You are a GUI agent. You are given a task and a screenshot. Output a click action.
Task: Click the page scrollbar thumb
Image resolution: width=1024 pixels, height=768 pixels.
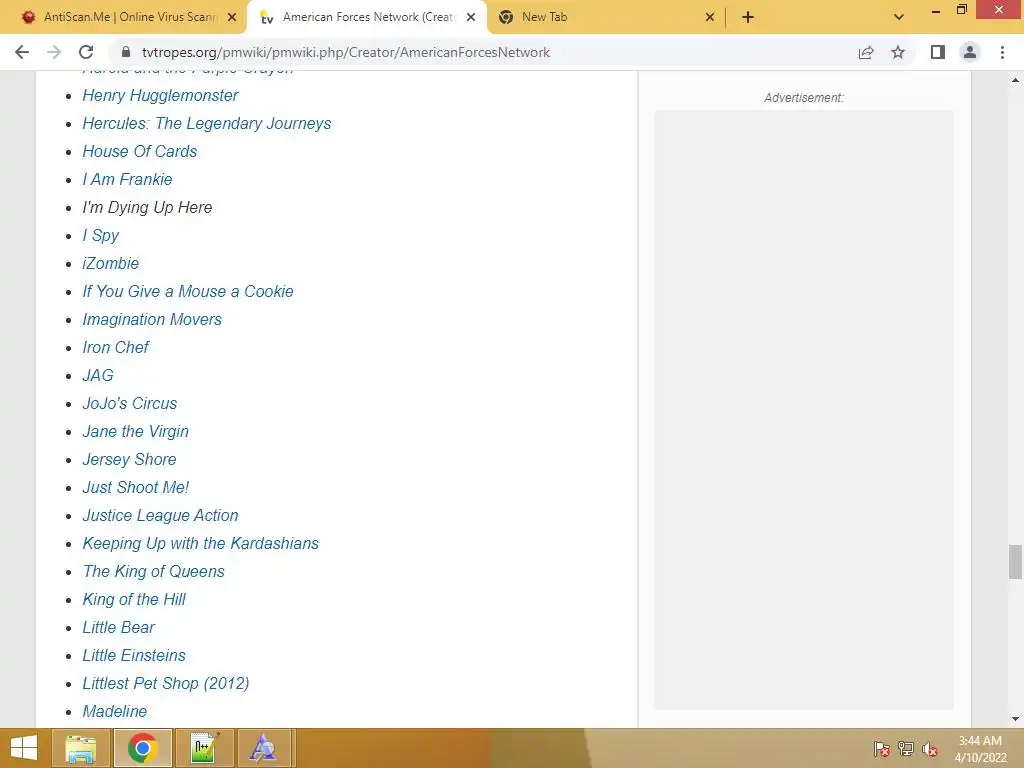1015,562
